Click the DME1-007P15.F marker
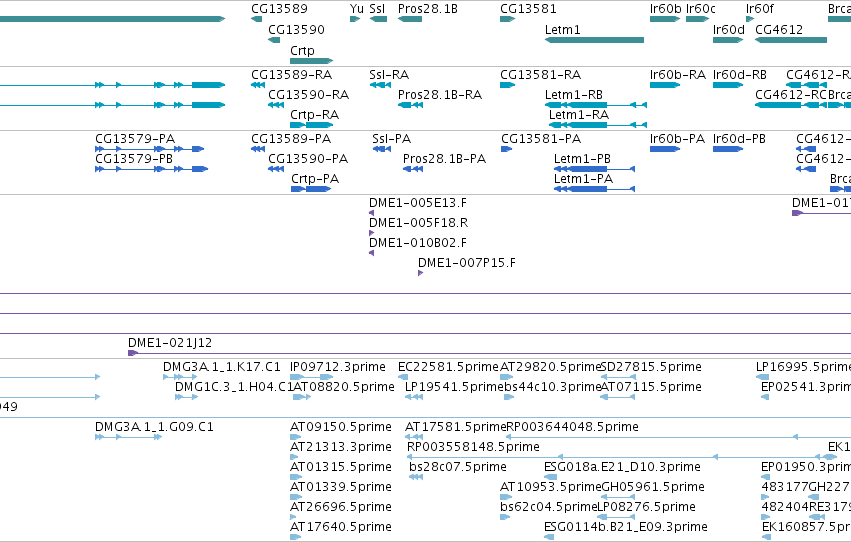The image size is (851, 542). click(x=420, y=273)
